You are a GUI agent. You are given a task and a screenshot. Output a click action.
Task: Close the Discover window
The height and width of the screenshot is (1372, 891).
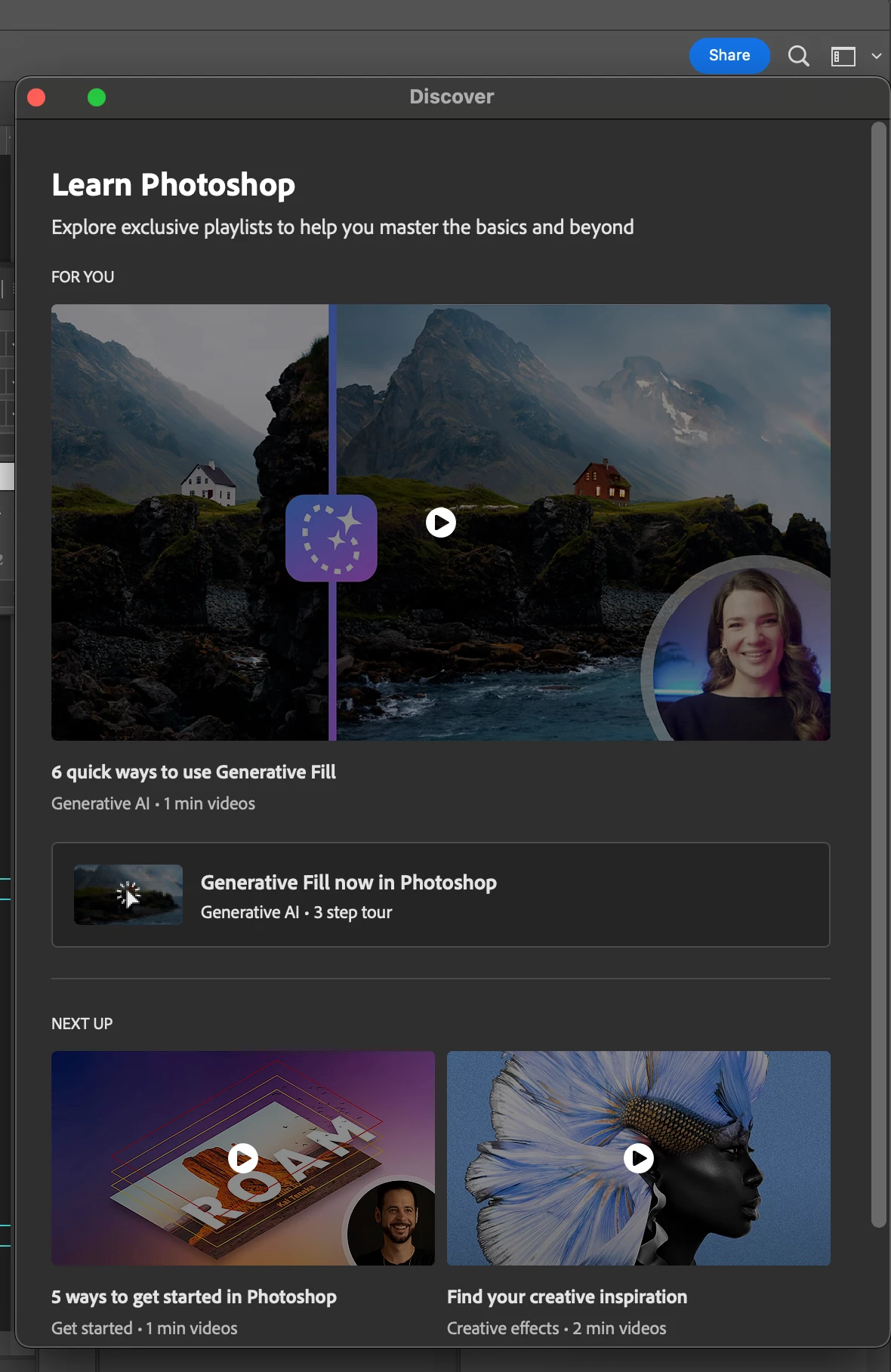(x=36, y=97)
